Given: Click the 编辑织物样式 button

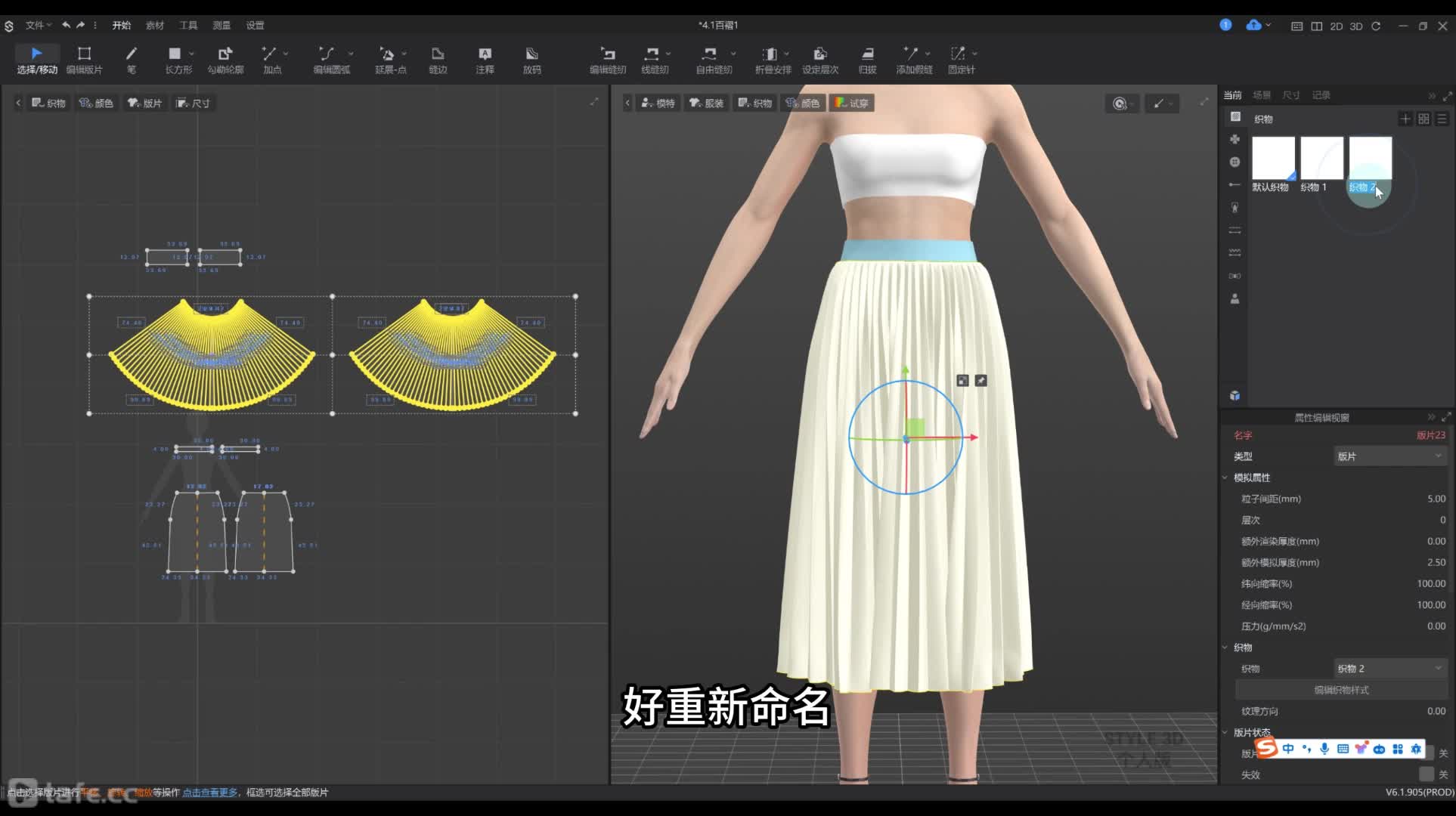Looking at the screenshot, I should pos(1341,690).
